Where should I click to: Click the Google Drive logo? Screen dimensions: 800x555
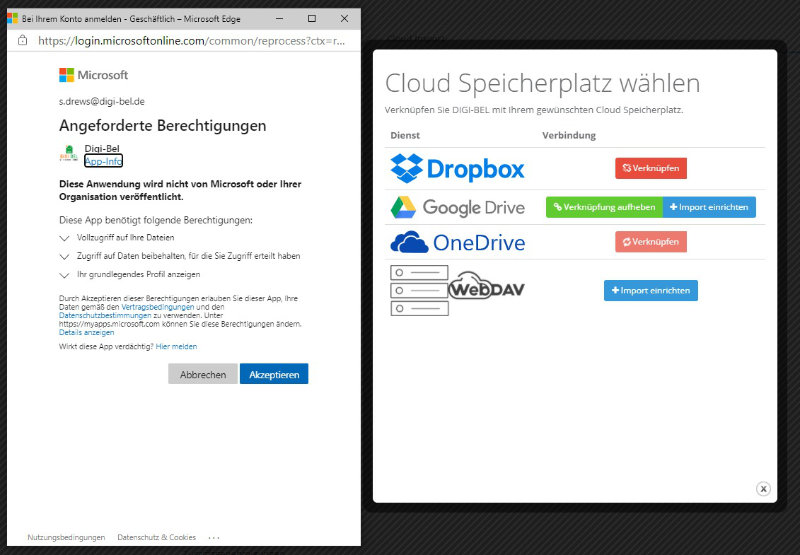point(457,208)
